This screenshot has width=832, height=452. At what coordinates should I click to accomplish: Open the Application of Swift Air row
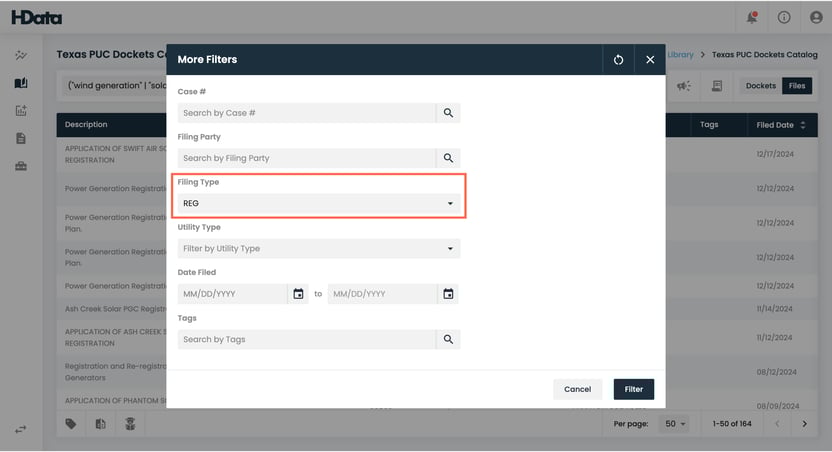pyautogui.click(x=115, y=154)
